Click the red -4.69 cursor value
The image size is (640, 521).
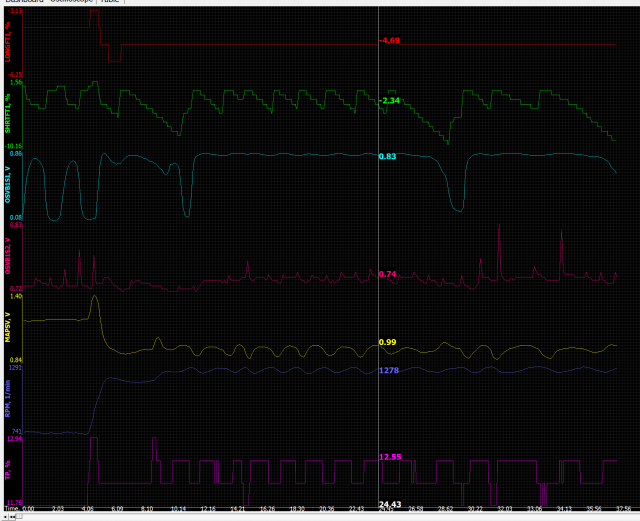pyautogui.click(x=389, y=41)
